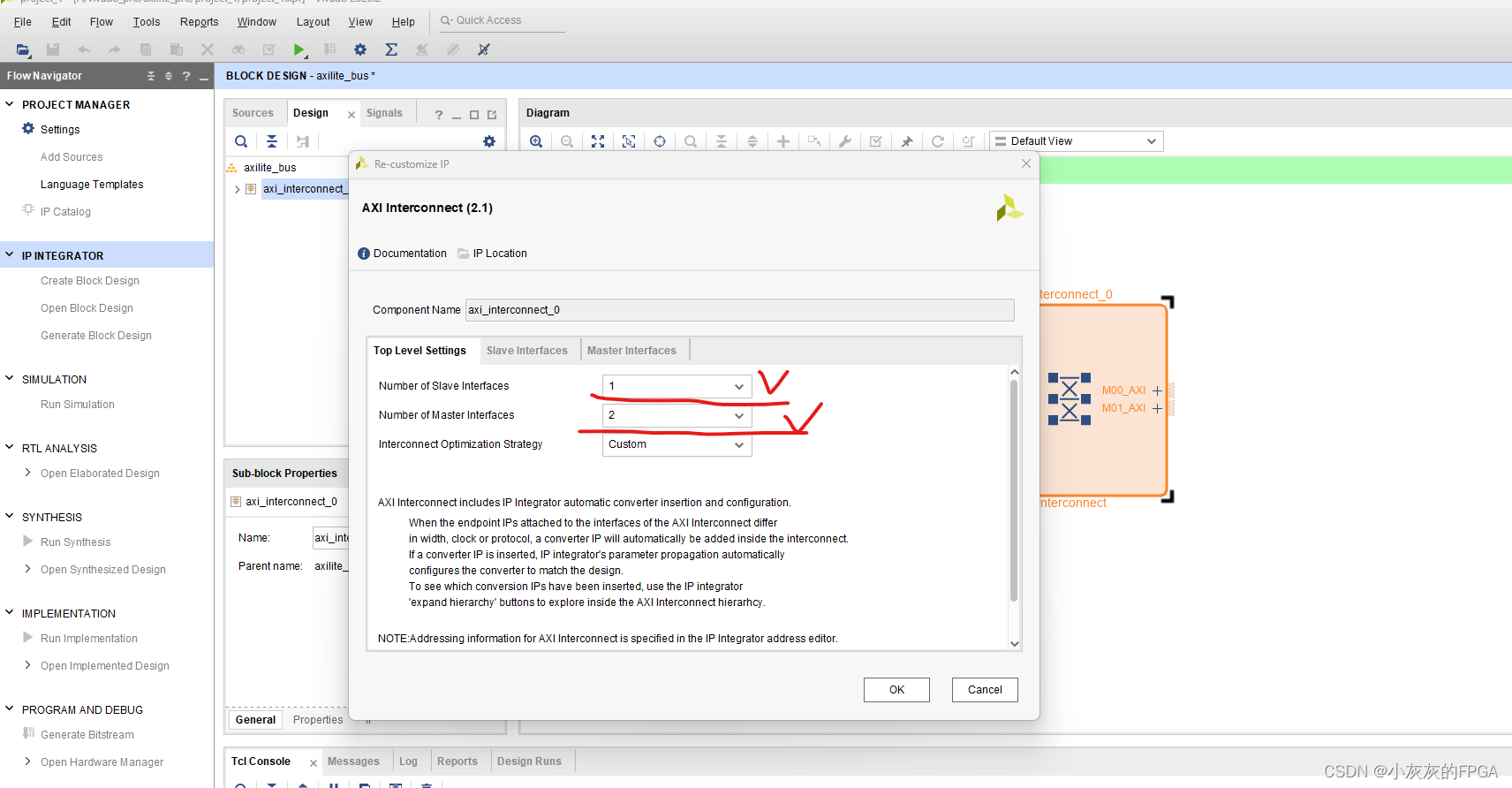Expand the M00_AXI interface plus
The height and width of the screenshot is (788, 1512).
[x=1157, y=390]
